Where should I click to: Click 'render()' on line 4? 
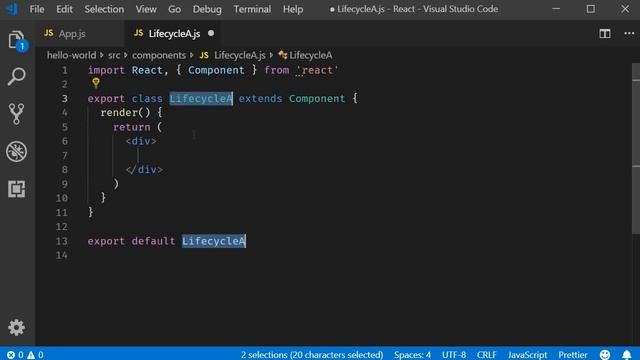pos(125,113)
